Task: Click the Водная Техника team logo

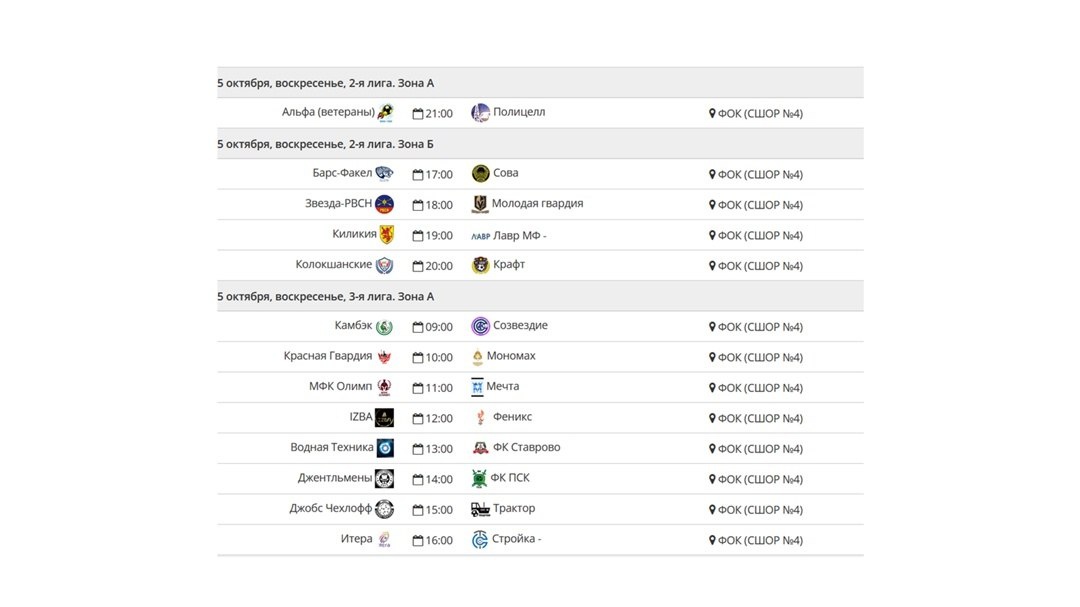Action: 385,448
